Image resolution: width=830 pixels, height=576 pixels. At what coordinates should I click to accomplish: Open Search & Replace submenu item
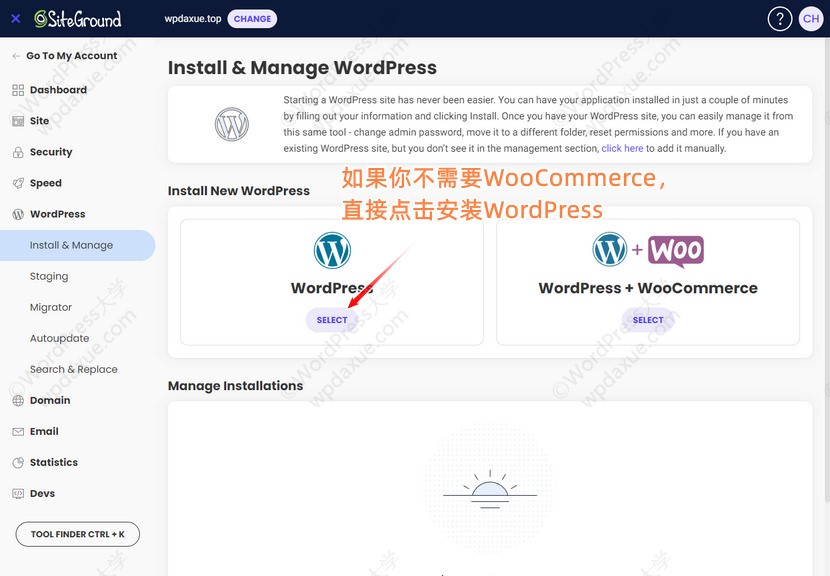(74, 369)
